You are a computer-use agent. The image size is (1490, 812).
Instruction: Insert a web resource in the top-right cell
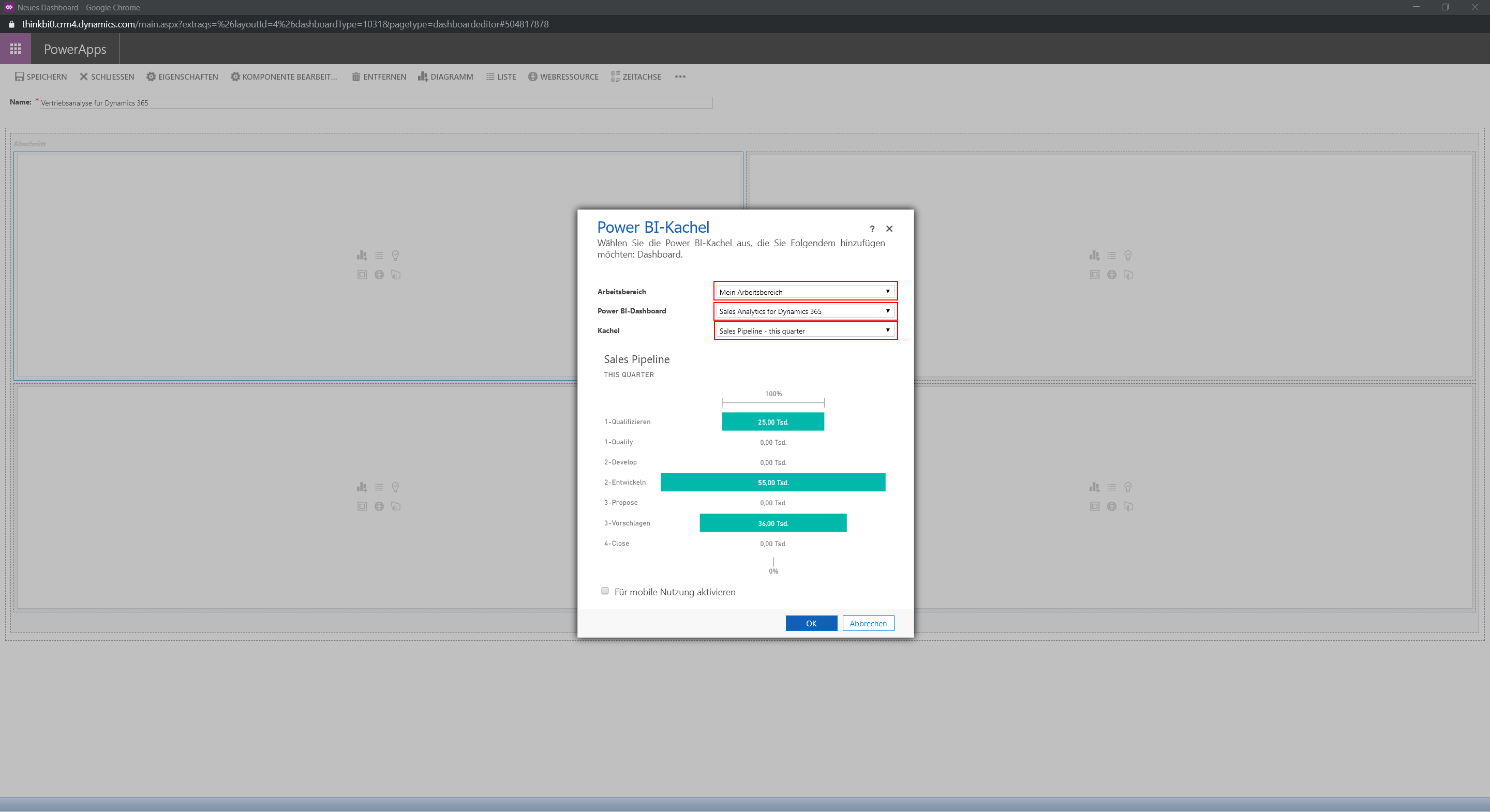1112,275
